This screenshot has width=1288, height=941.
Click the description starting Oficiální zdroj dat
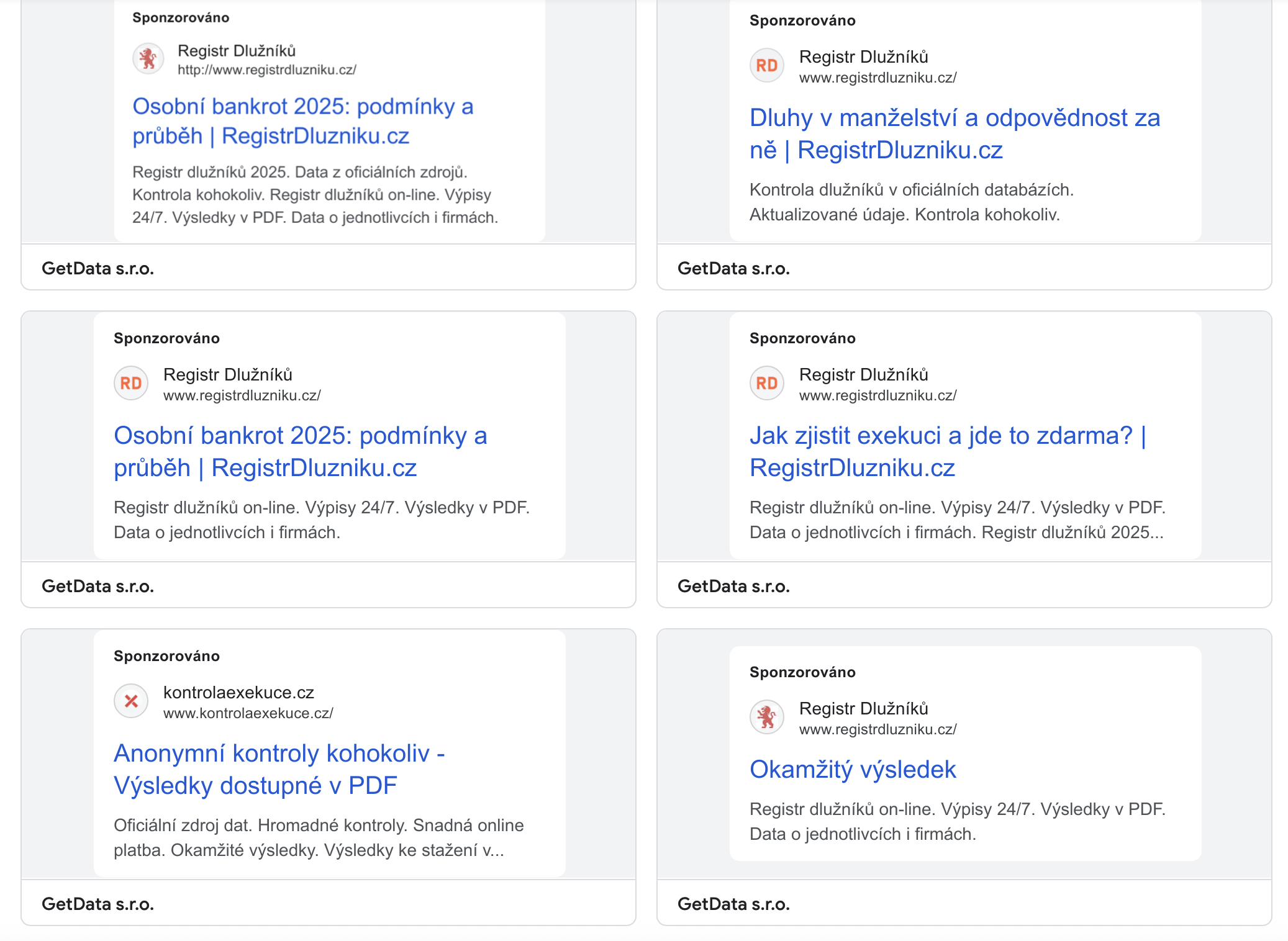point(319,838)
